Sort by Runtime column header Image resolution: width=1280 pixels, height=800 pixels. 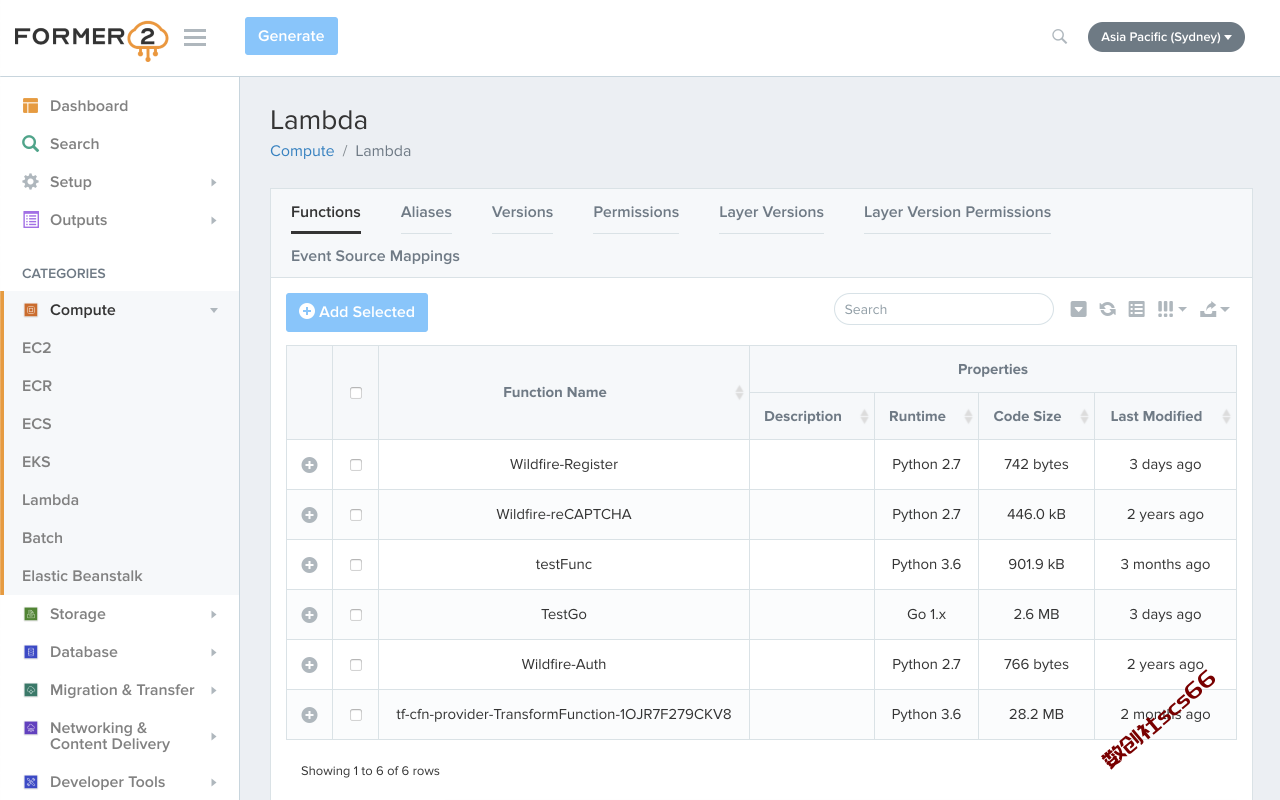926,416
